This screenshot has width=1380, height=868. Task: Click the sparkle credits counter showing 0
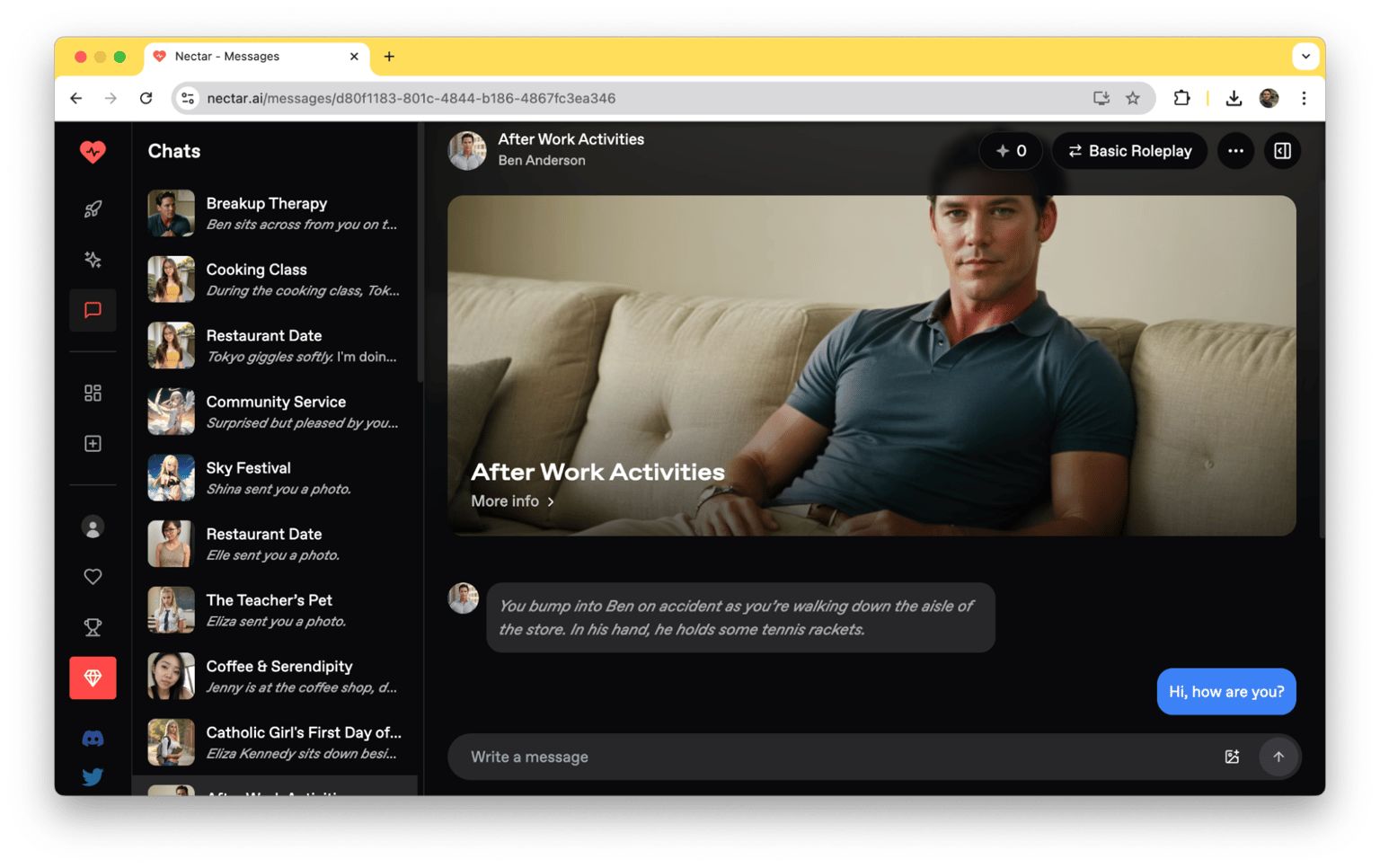[1011, 151]
